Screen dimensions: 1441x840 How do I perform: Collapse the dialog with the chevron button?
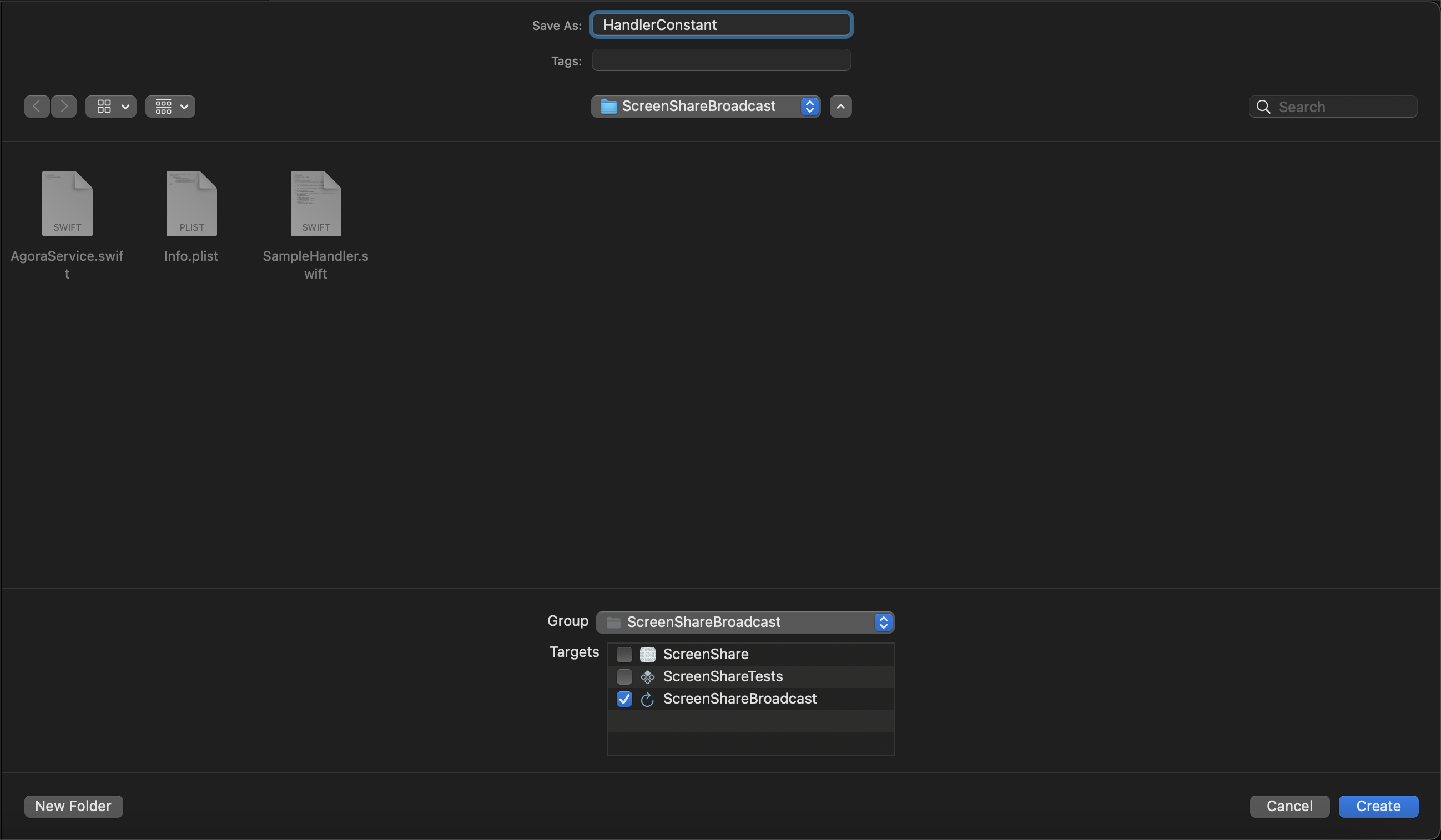(x=840, y=107)
